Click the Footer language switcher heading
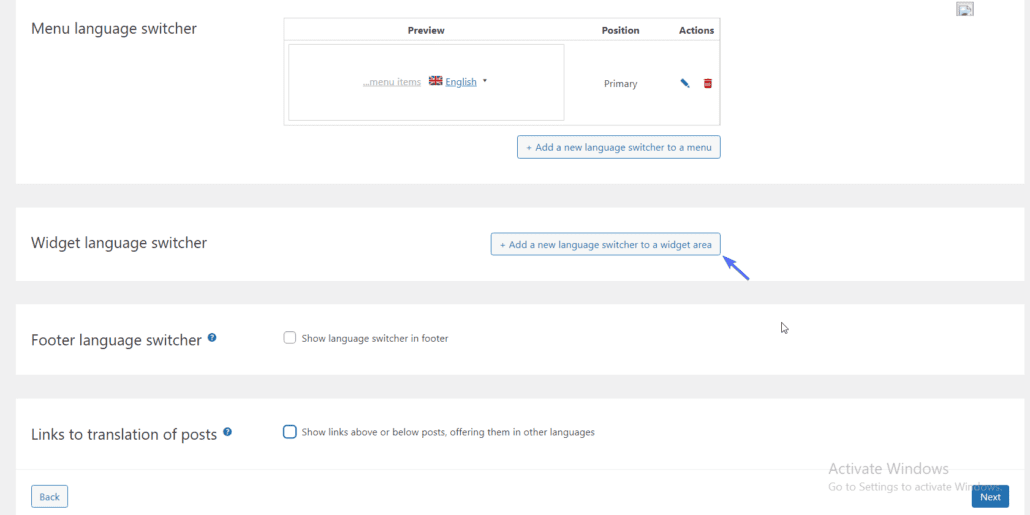1030x515 pixels. point(116,340)
